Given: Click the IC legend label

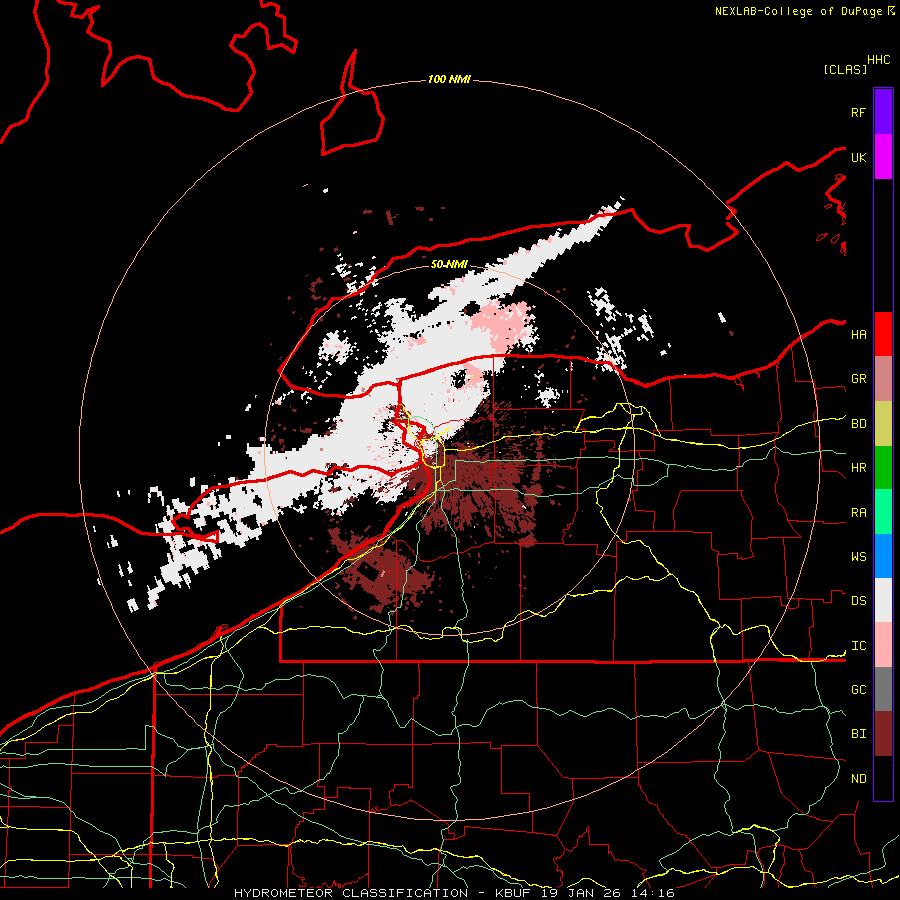Looking at the screenshot, I should point(858,646).
